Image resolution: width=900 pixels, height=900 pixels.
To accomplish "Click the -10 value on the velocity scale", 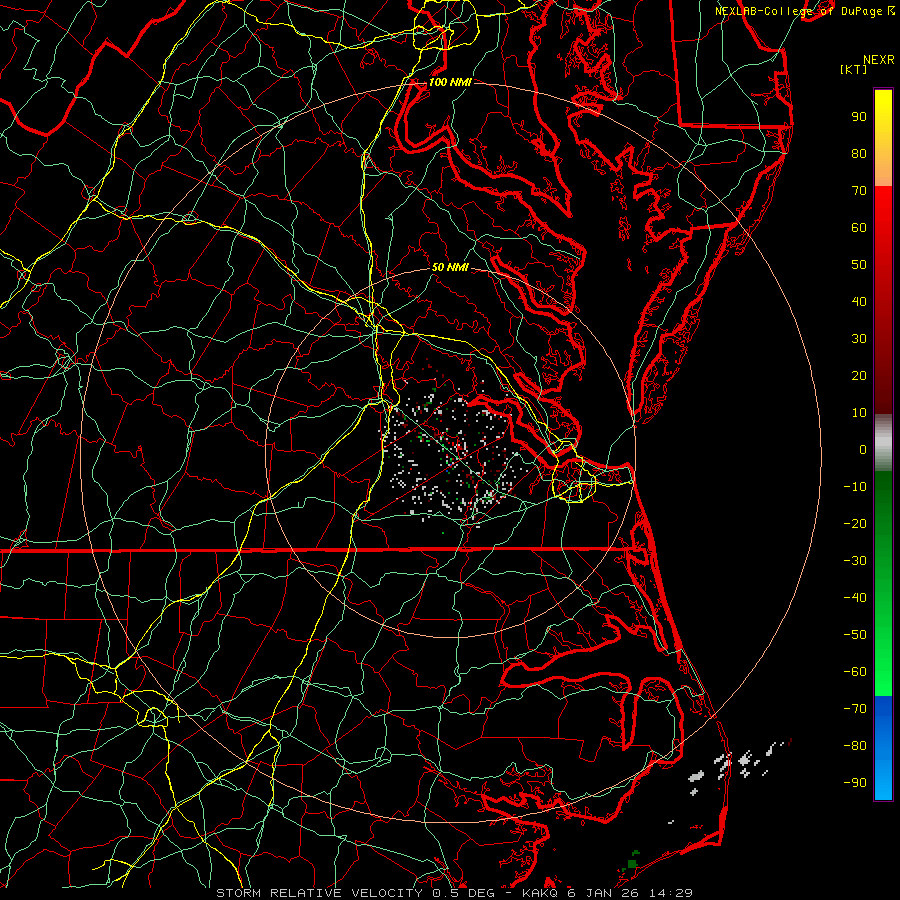I will coord(855,487).
